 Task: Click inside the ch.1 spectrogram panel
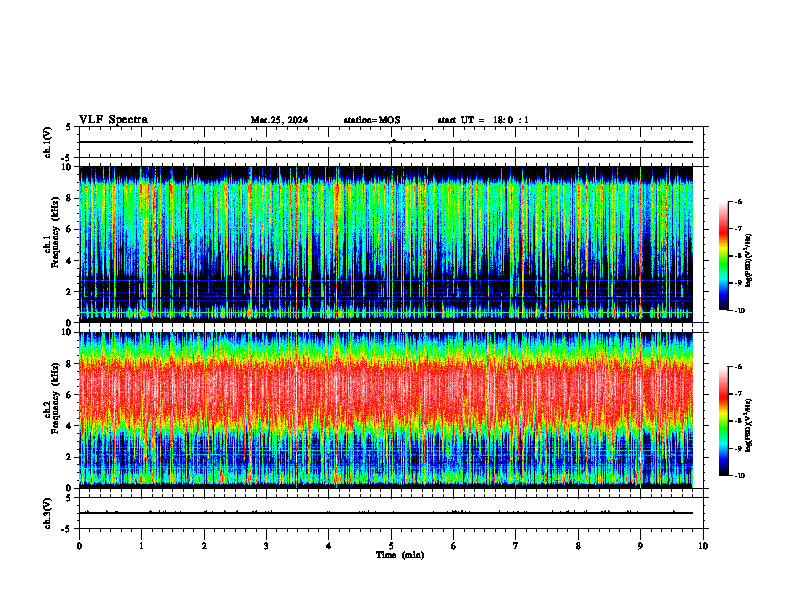(x=386, y=244)
